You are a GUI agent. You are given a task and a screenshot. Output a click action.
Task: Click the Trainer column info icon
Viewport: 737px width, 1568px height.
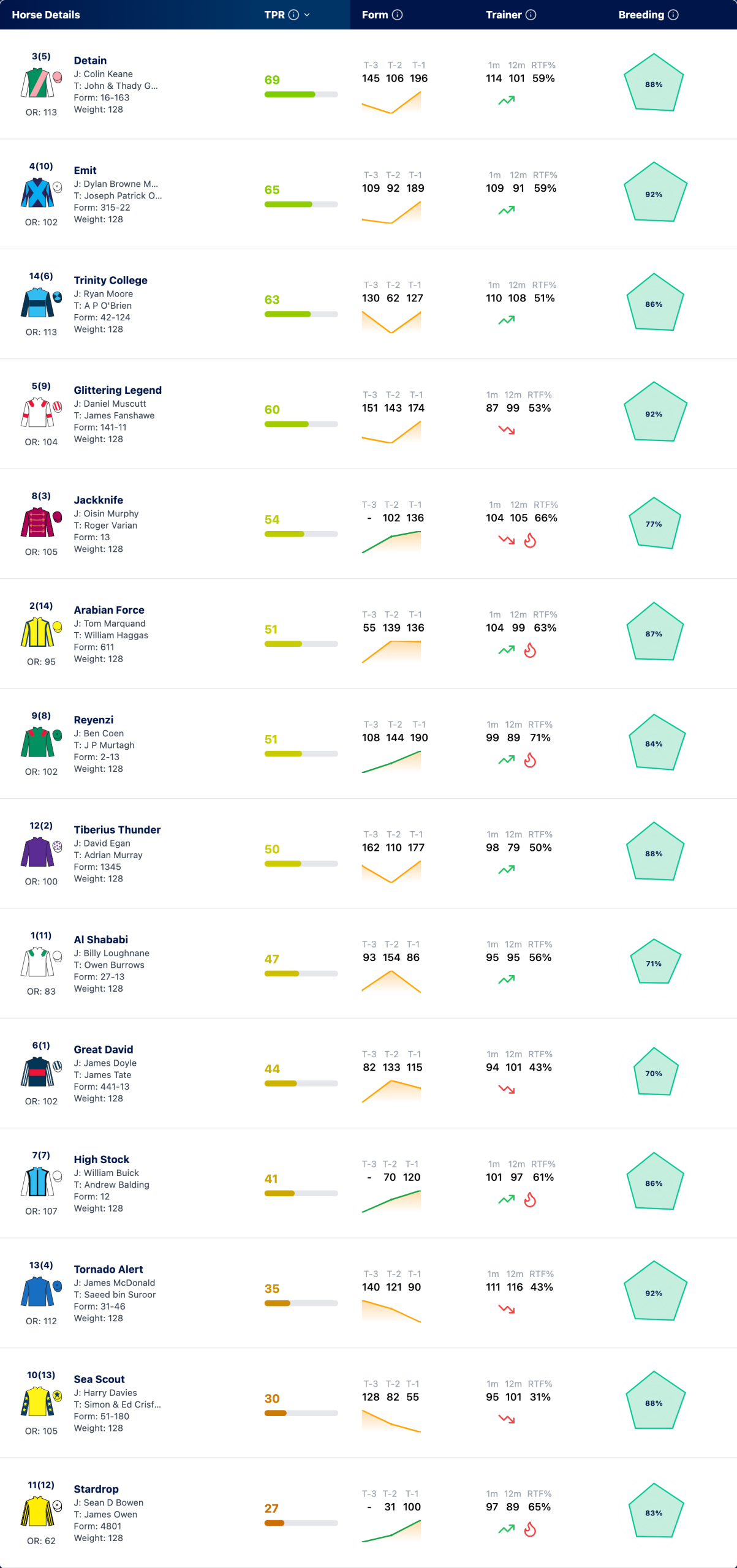pyautogui.click(x=531, y=15)
